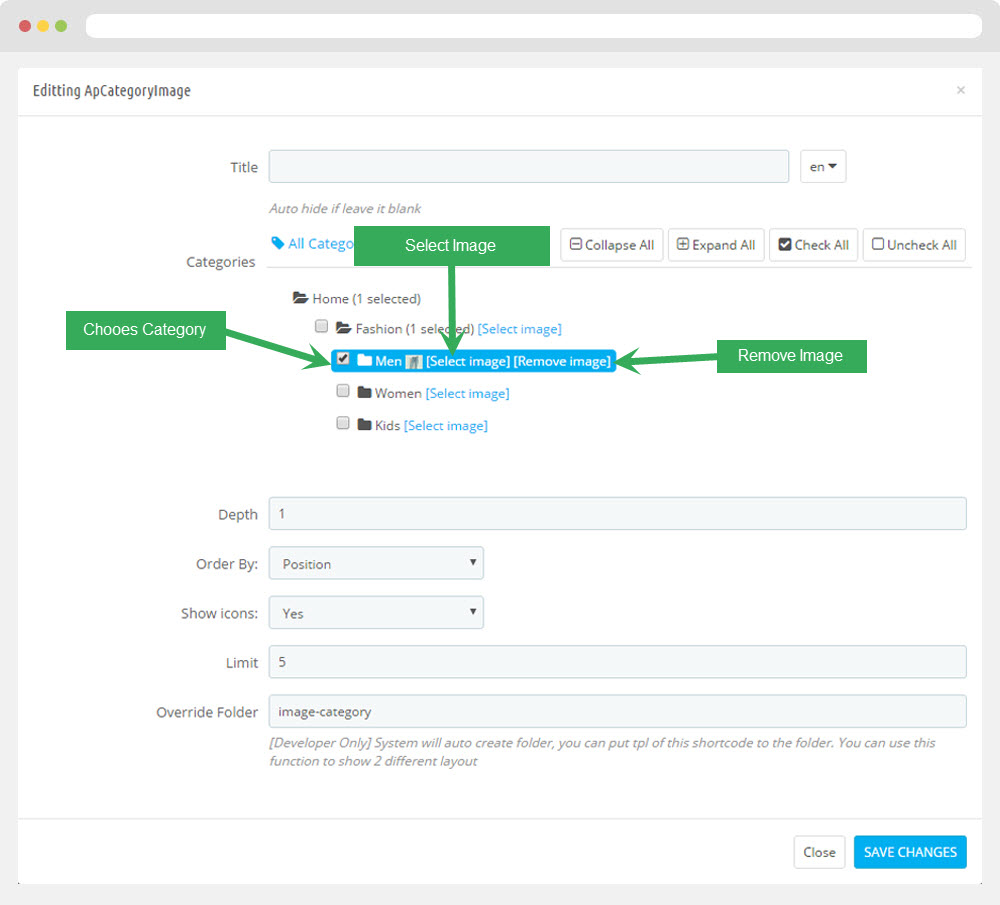Tick the Women category checkbox
This screenshot has height=905, width=1000.
click(x=343, y=391)
